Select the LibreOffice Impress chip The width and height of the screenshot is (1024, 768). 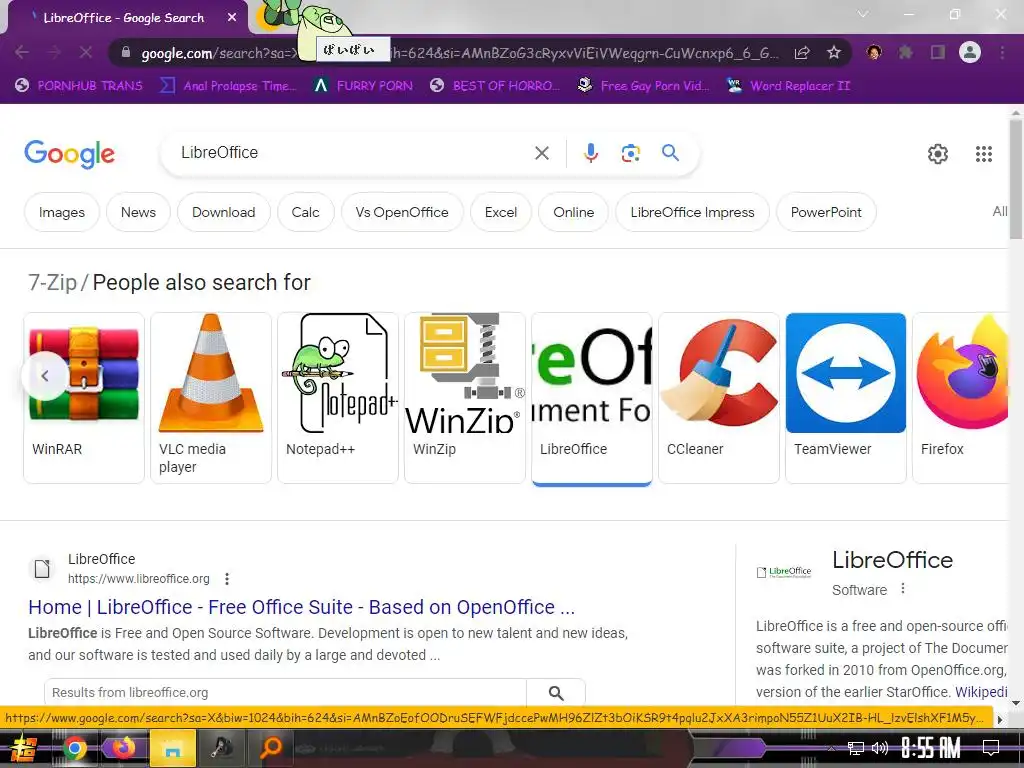(692, 212)
